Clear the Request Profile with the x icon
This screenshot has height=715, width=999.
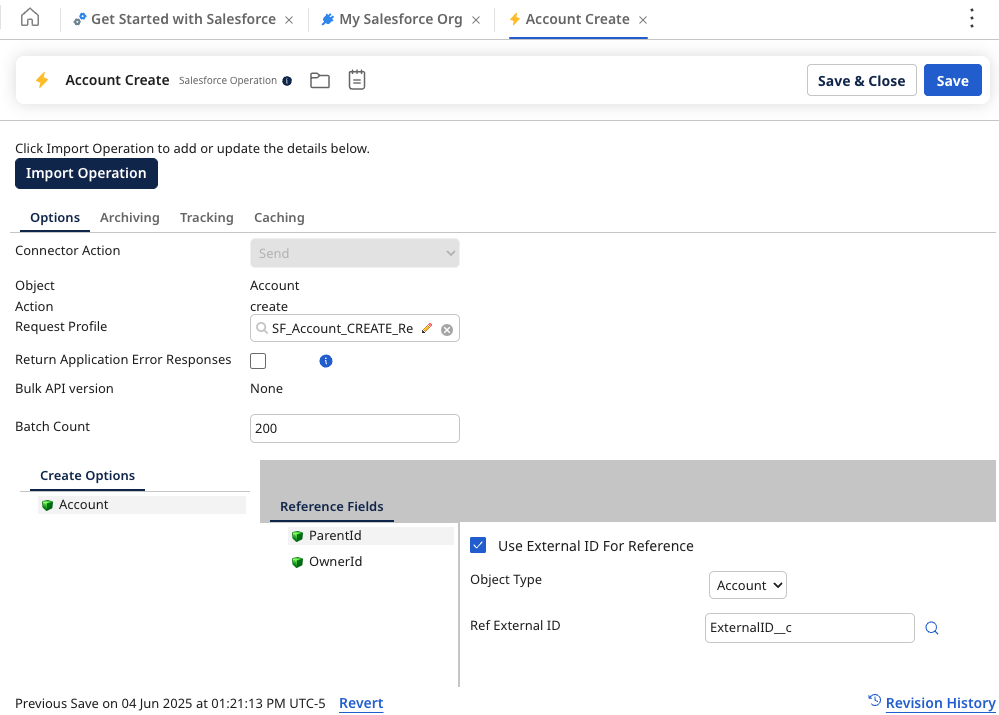pos(446,328)
